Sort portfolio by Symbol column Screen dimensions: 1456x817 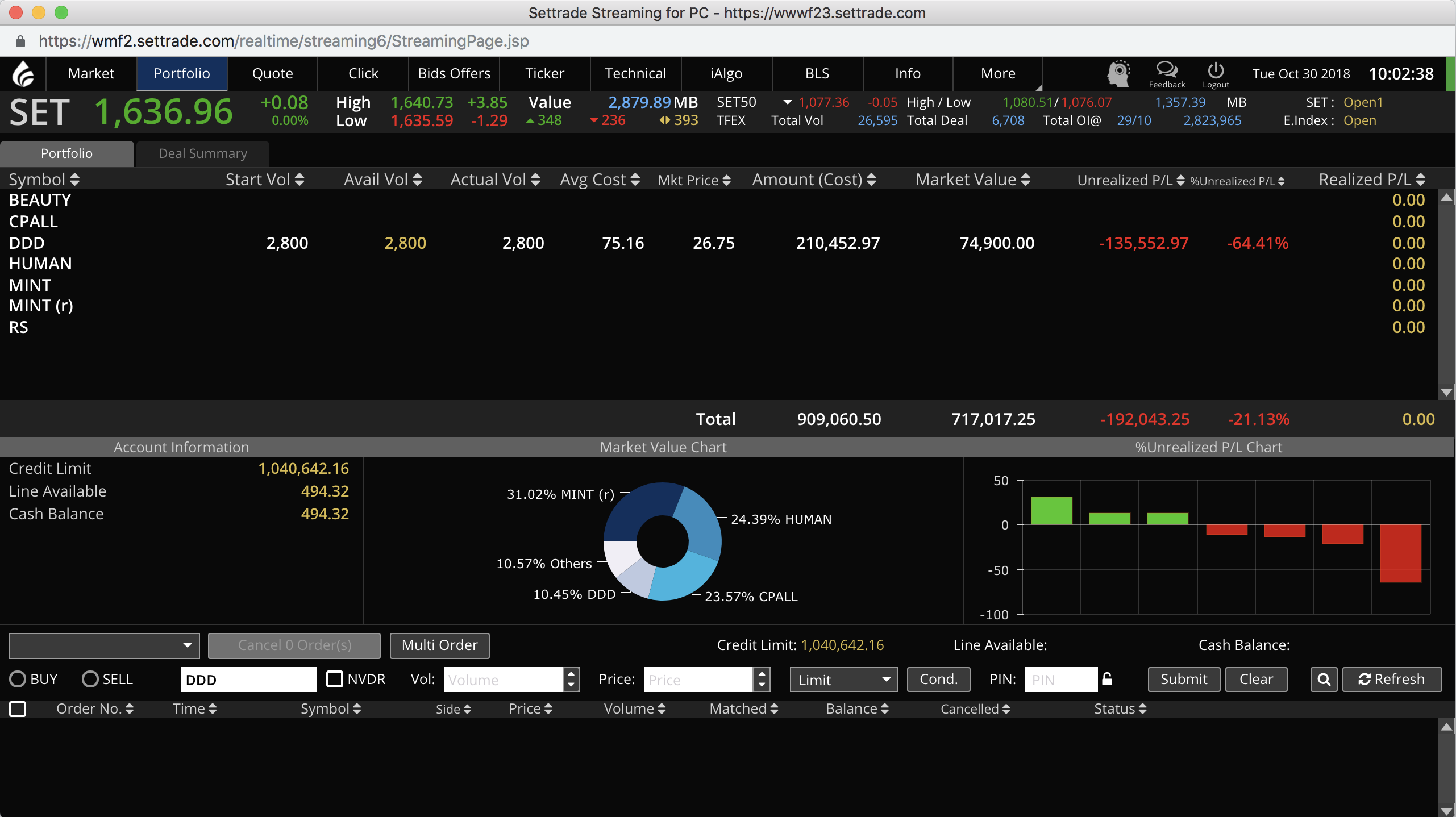pos(44,180)
